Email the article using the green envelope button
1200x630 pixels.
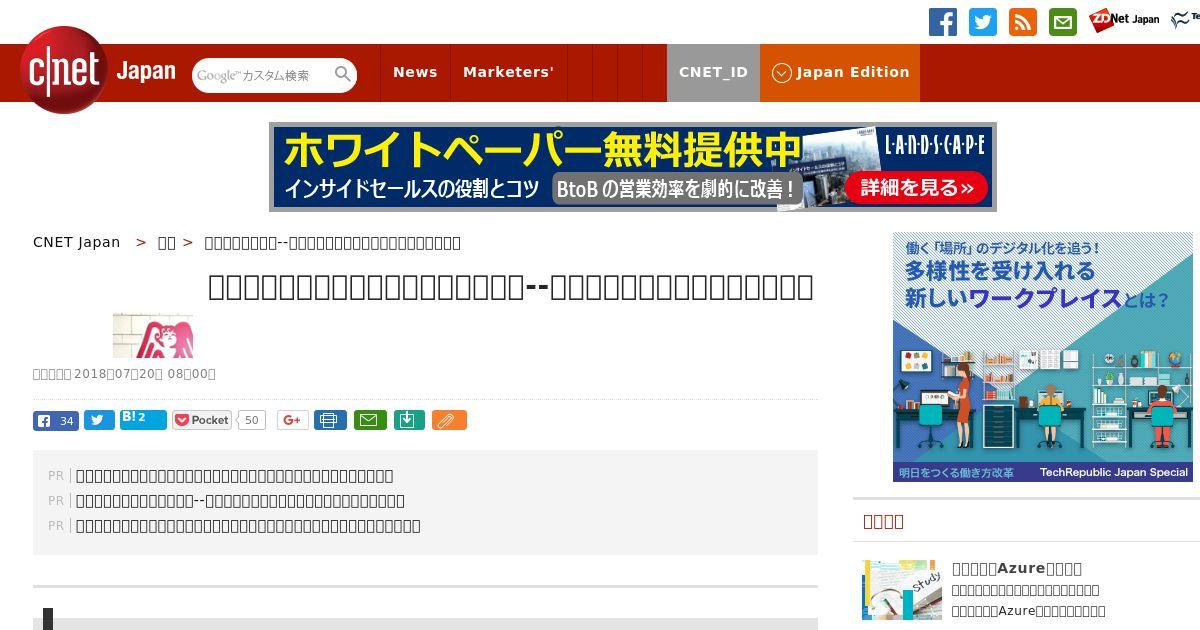coord(369,420)
